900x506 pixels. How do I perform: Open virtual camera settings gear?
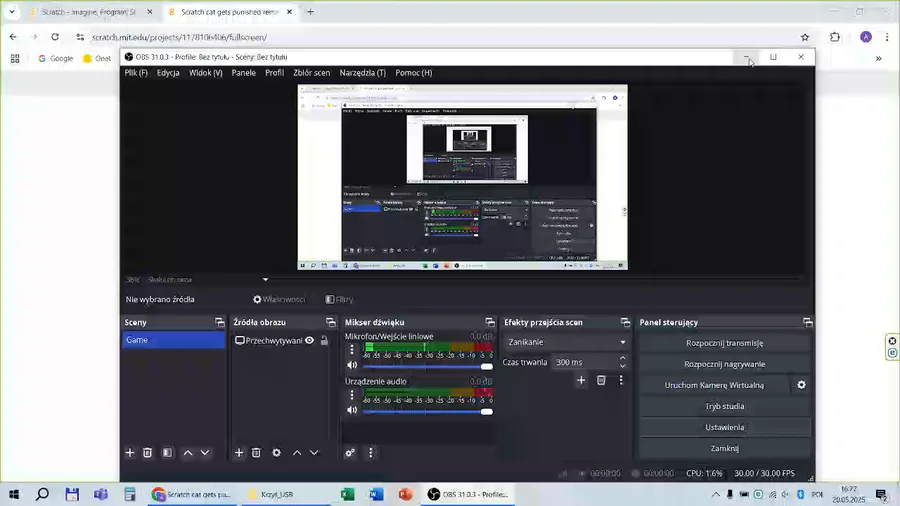[801, 385]
